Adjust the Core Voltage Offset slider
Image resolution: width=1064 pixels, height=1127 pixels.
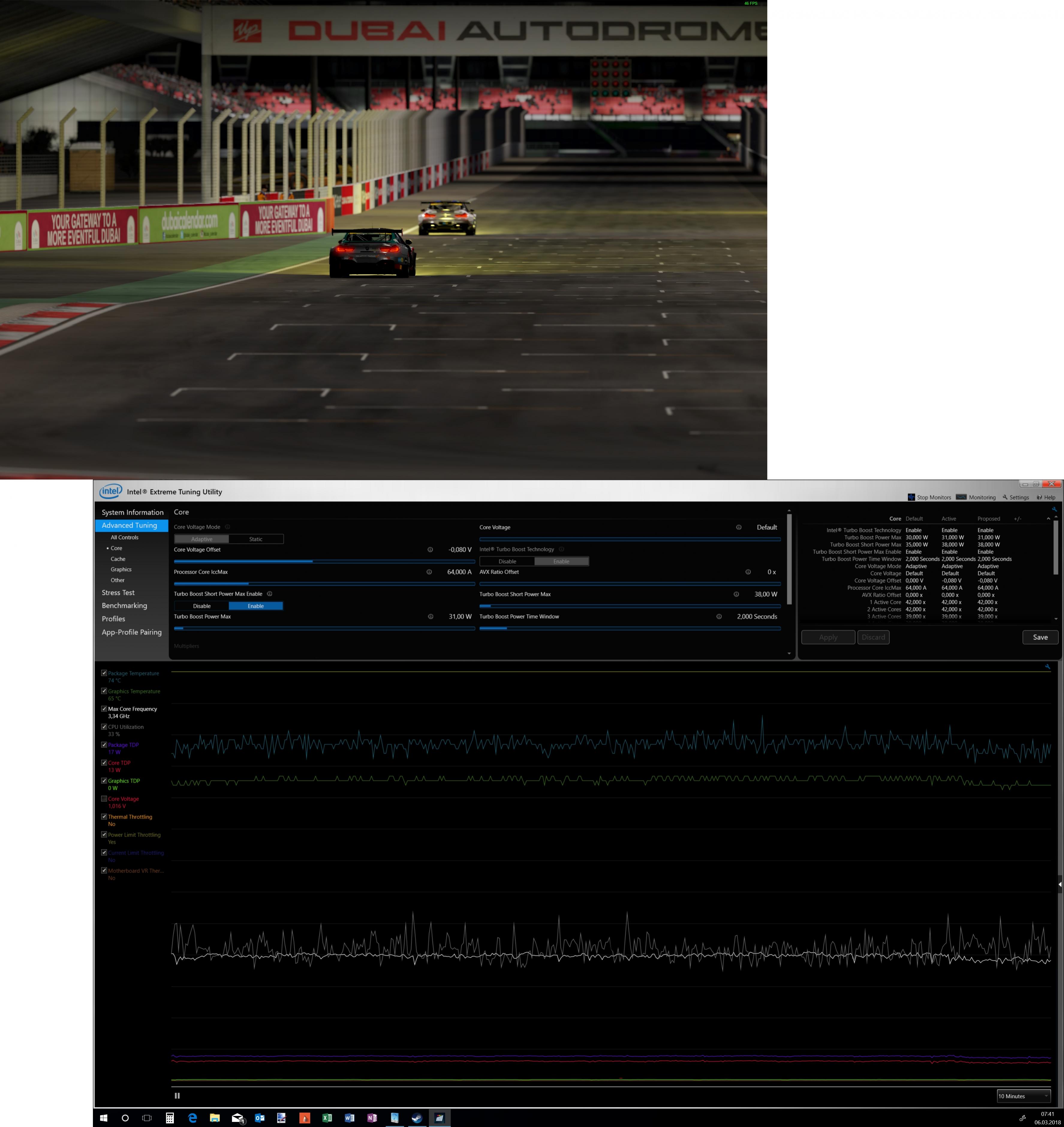point(312,561)
